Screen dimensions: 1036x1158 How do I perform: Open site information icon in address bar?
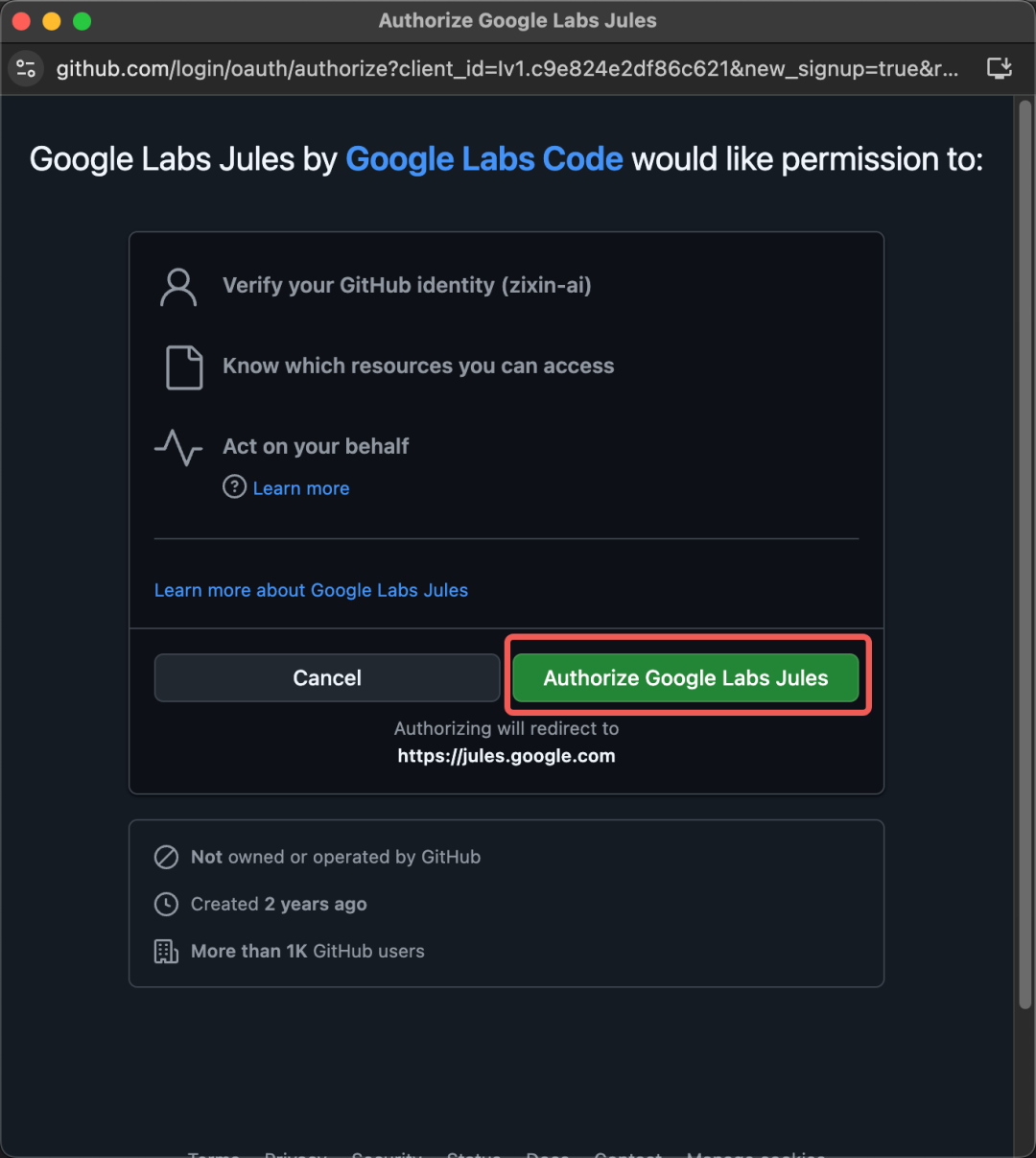click(26, 68)
